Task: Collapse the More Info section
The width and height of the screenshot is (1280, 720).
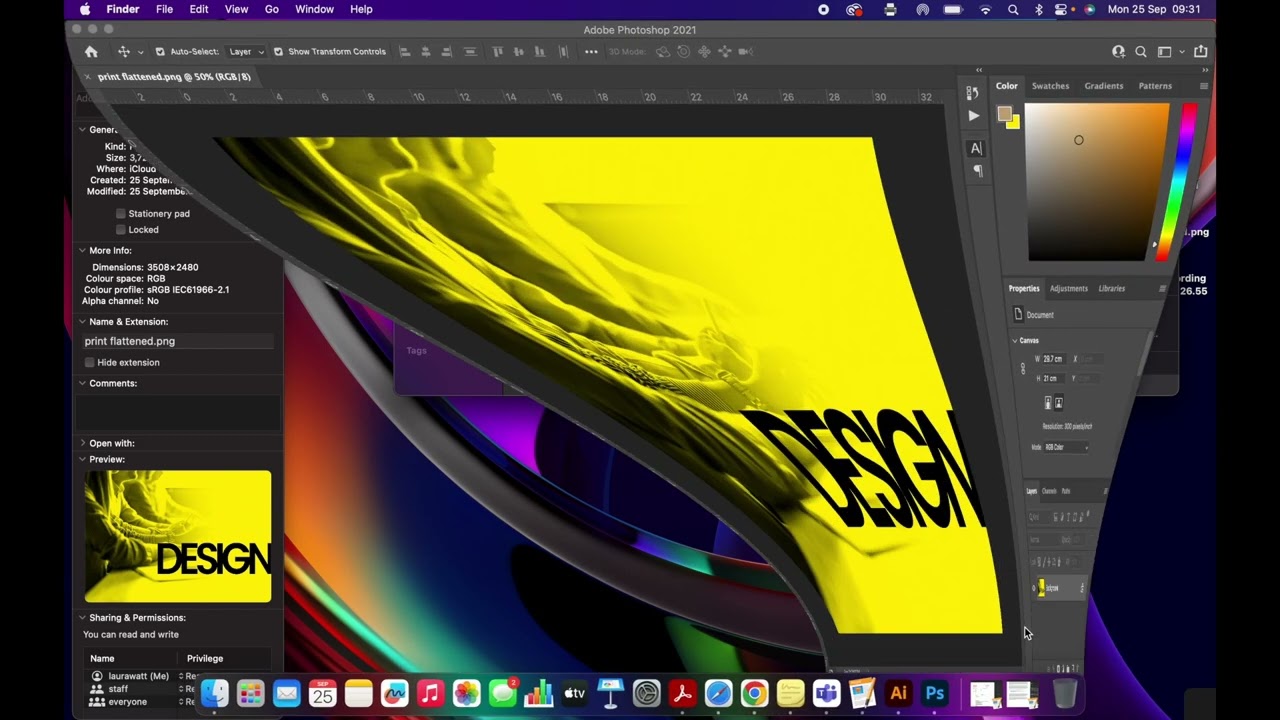Action: (x=82, y=251)
